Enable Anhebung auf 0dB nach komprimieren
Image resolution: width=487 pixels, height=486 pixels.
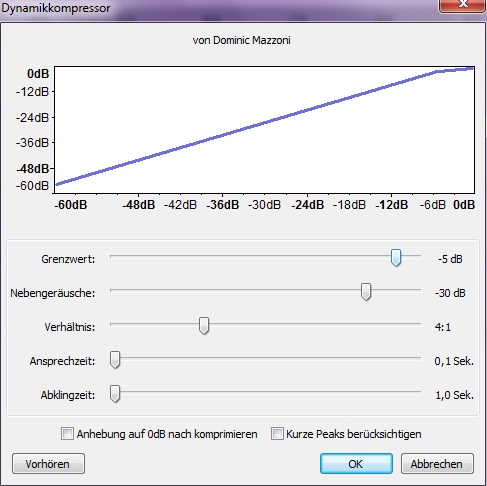coord(67,434)
